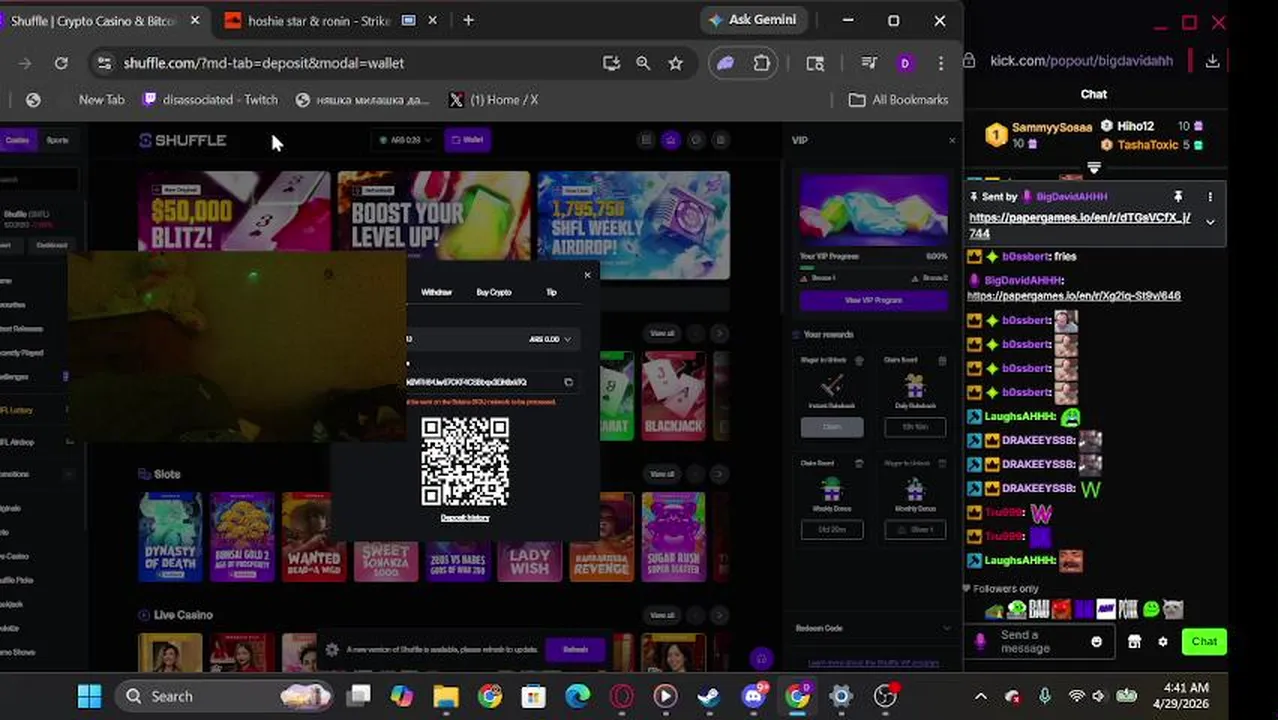Viewport: 1278px width, 720px height.
Task: Close the wallet deposit modal
Action: [x=587, y=274]
